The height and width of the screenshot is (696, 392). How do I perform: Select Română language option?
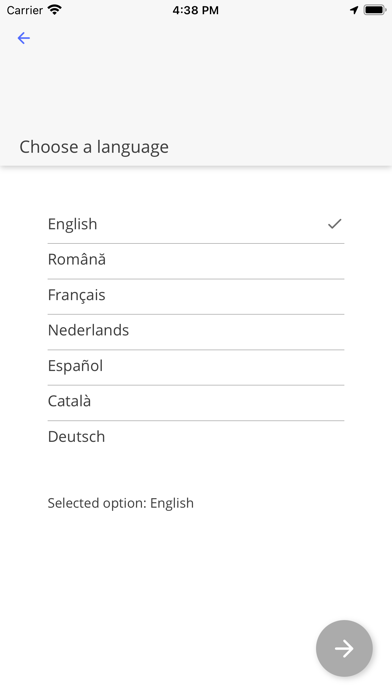click(196, 261)
